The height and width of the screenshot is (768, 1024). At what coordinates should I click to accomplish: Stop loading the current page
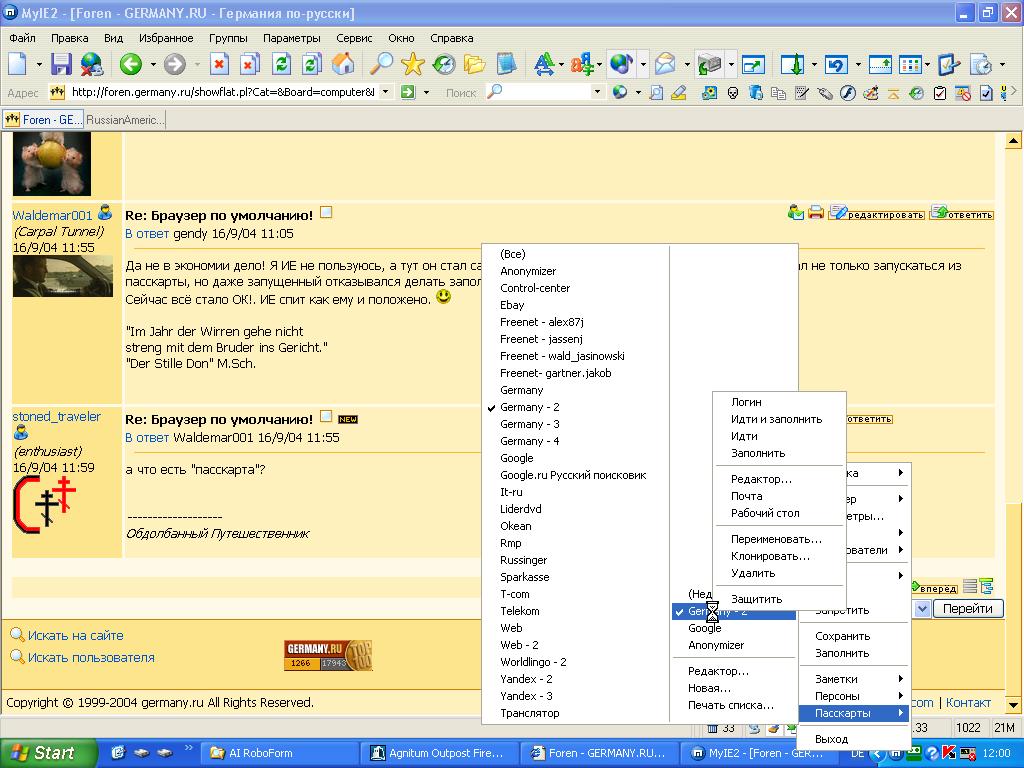click(219, 64)
